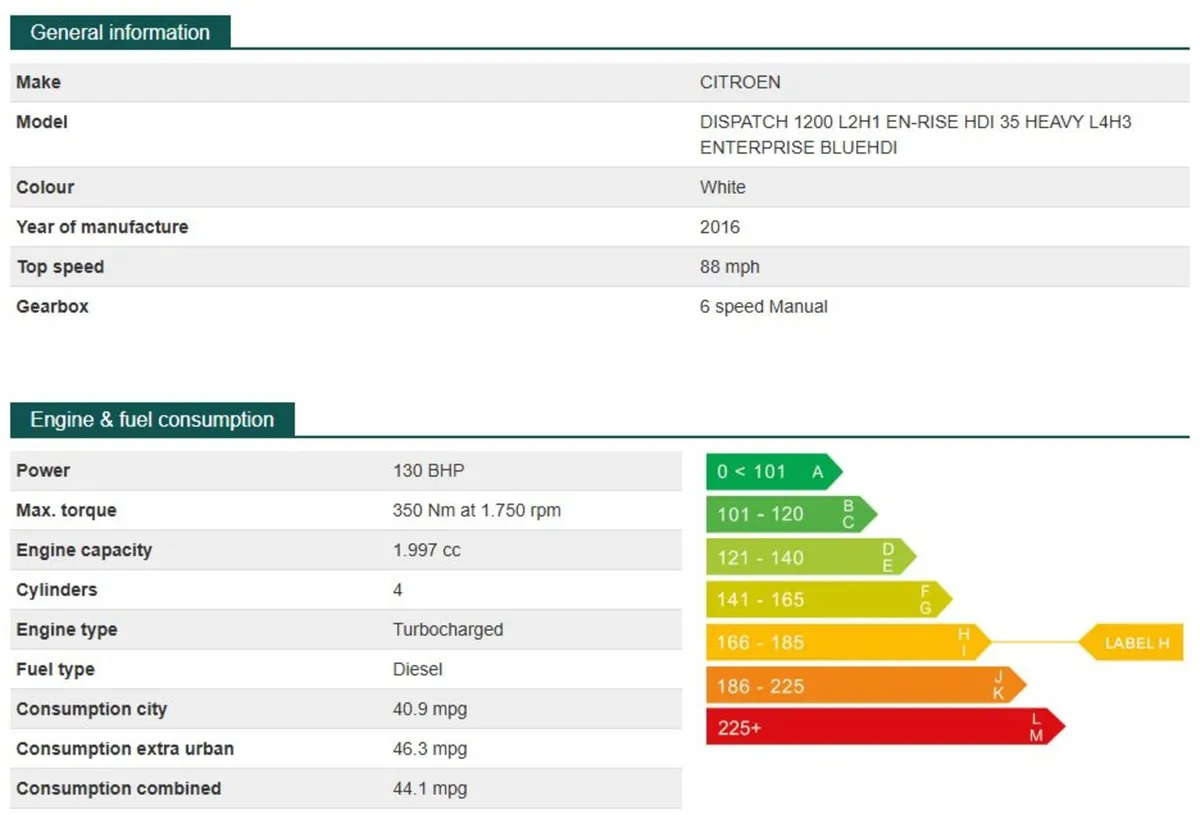This screenshot has width=1200, height=815.
Task: Select the 44.1 mpg value
Action: click(x=430, y=788)
